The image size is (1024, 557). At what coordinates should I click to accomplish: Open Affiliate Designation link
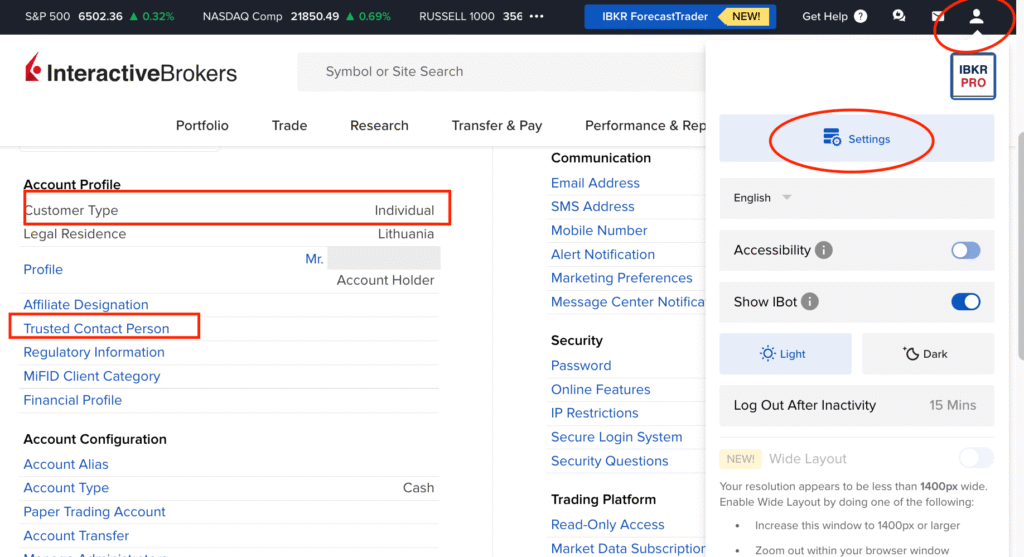point(86,304)
